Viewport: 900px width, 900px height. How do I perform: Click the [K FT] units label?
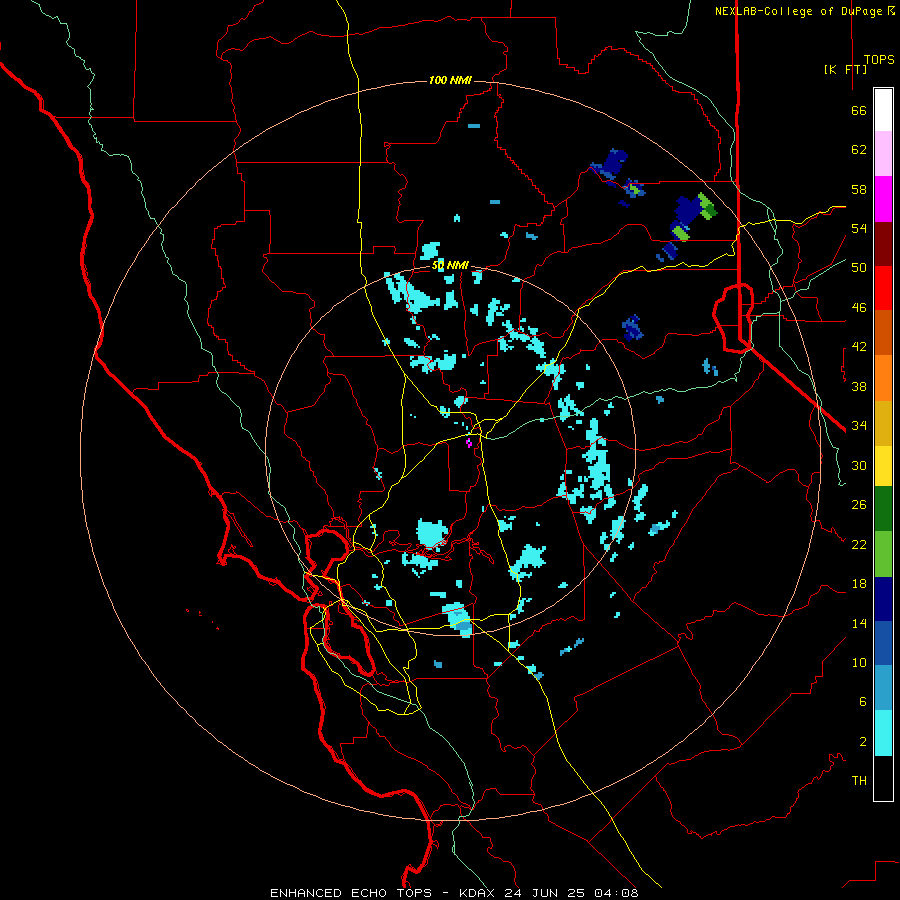[x=845, y=69]
